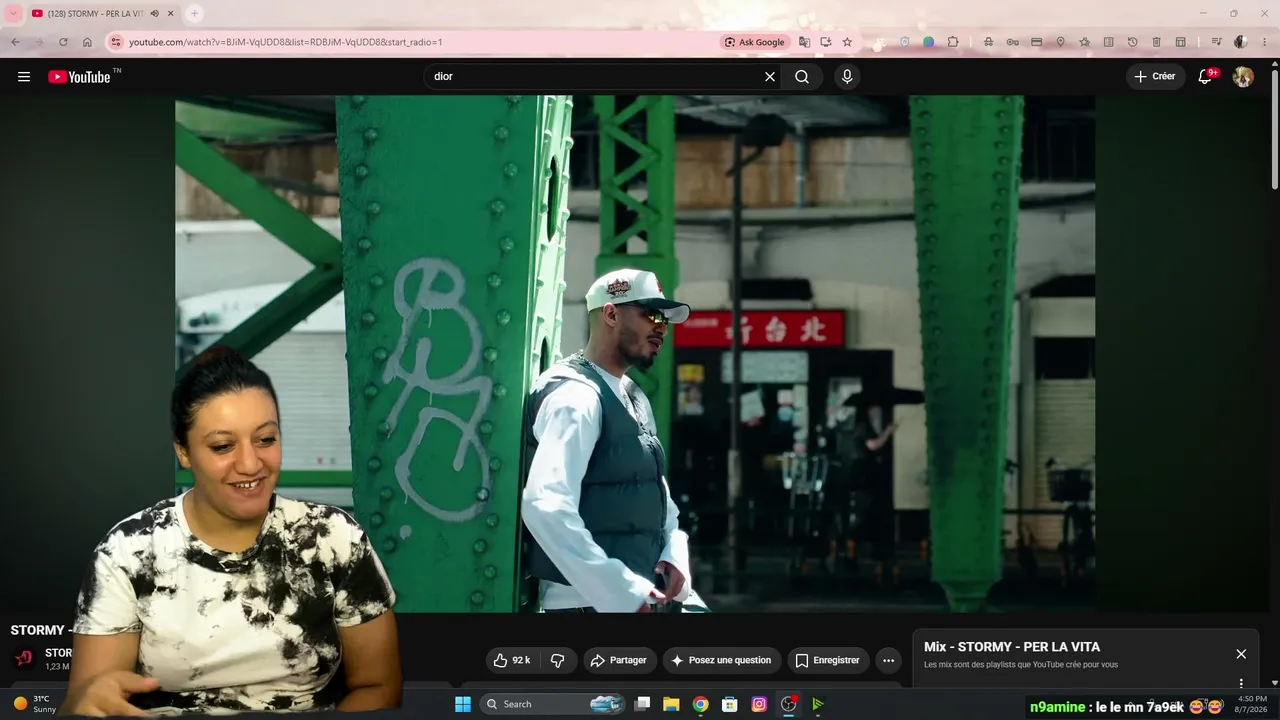This screenshot has width=1280, height=720.
Task: Open the Mix playlist options kebab menu
Action: point(1241,684)
